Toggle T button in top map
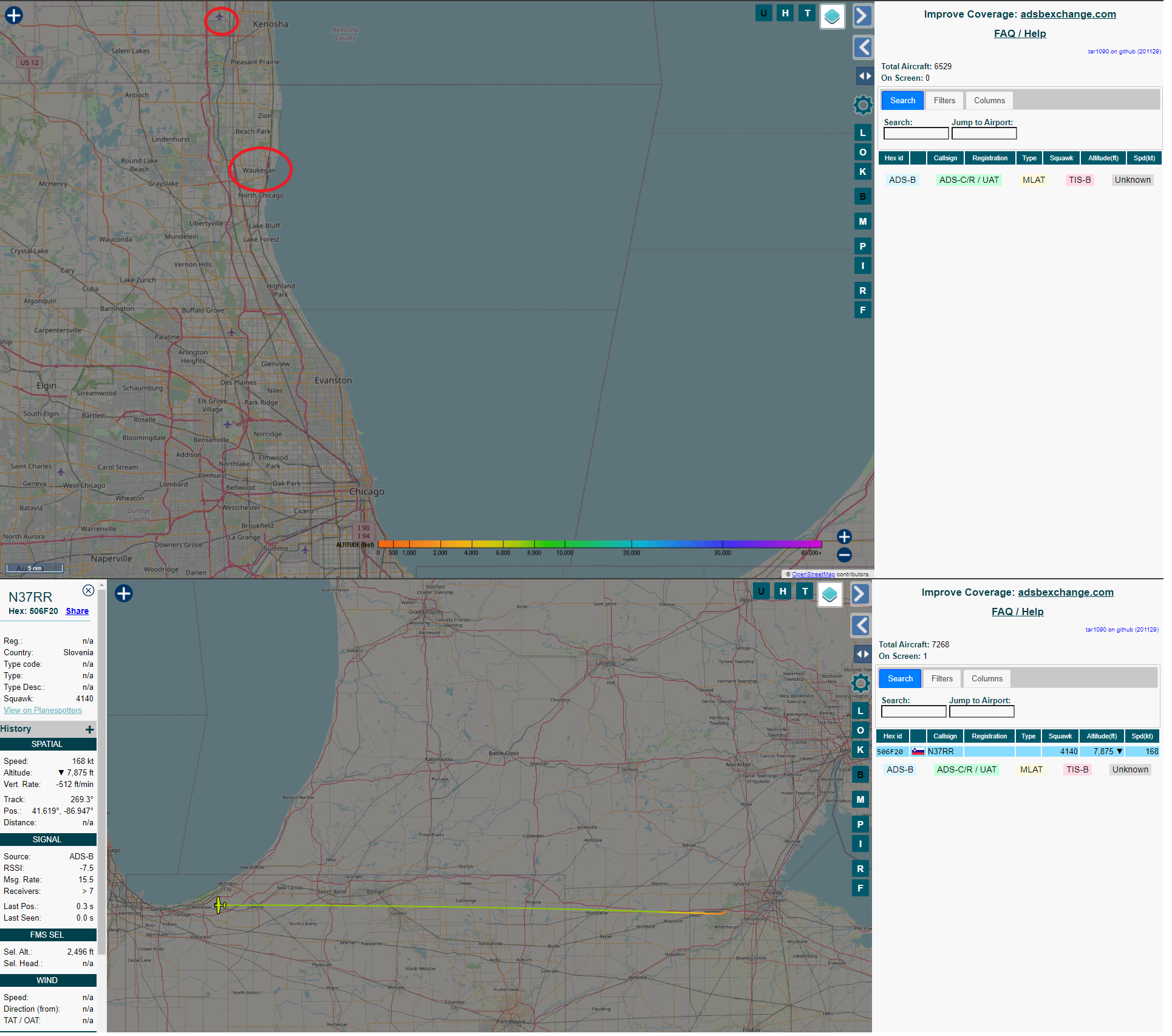 808,13
